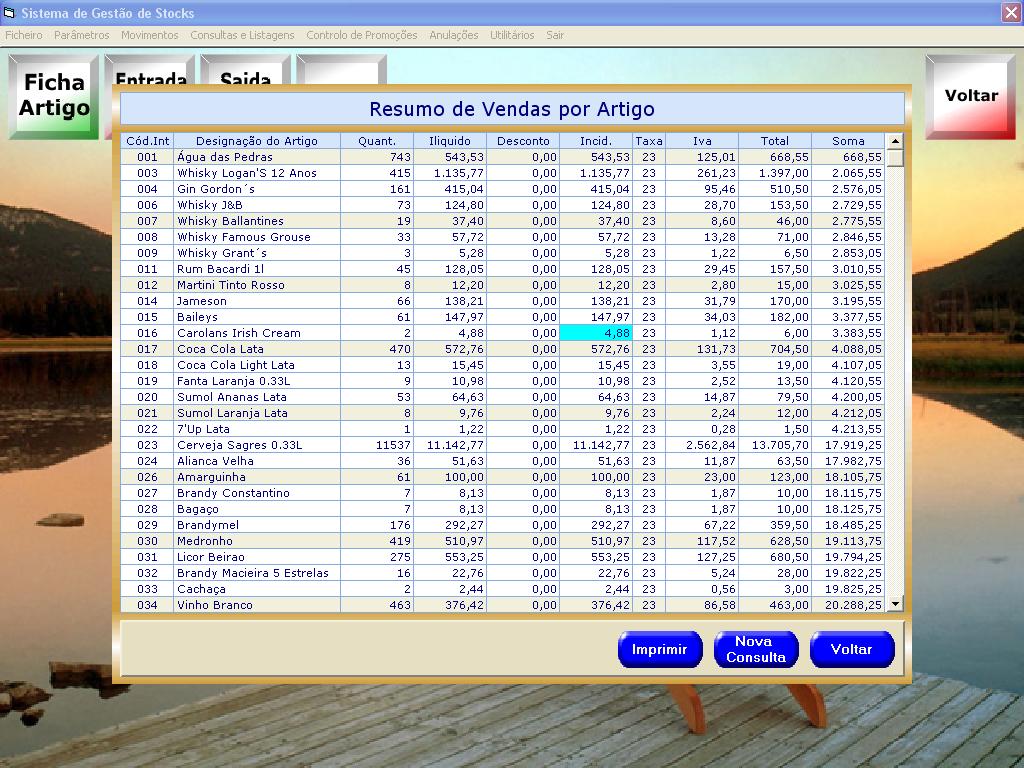Image resolution: width=1024 pixels, height=768 pixels.
Task: Open the Ficheiro menu
Action: pyautogui.click(x=24, y=35)
